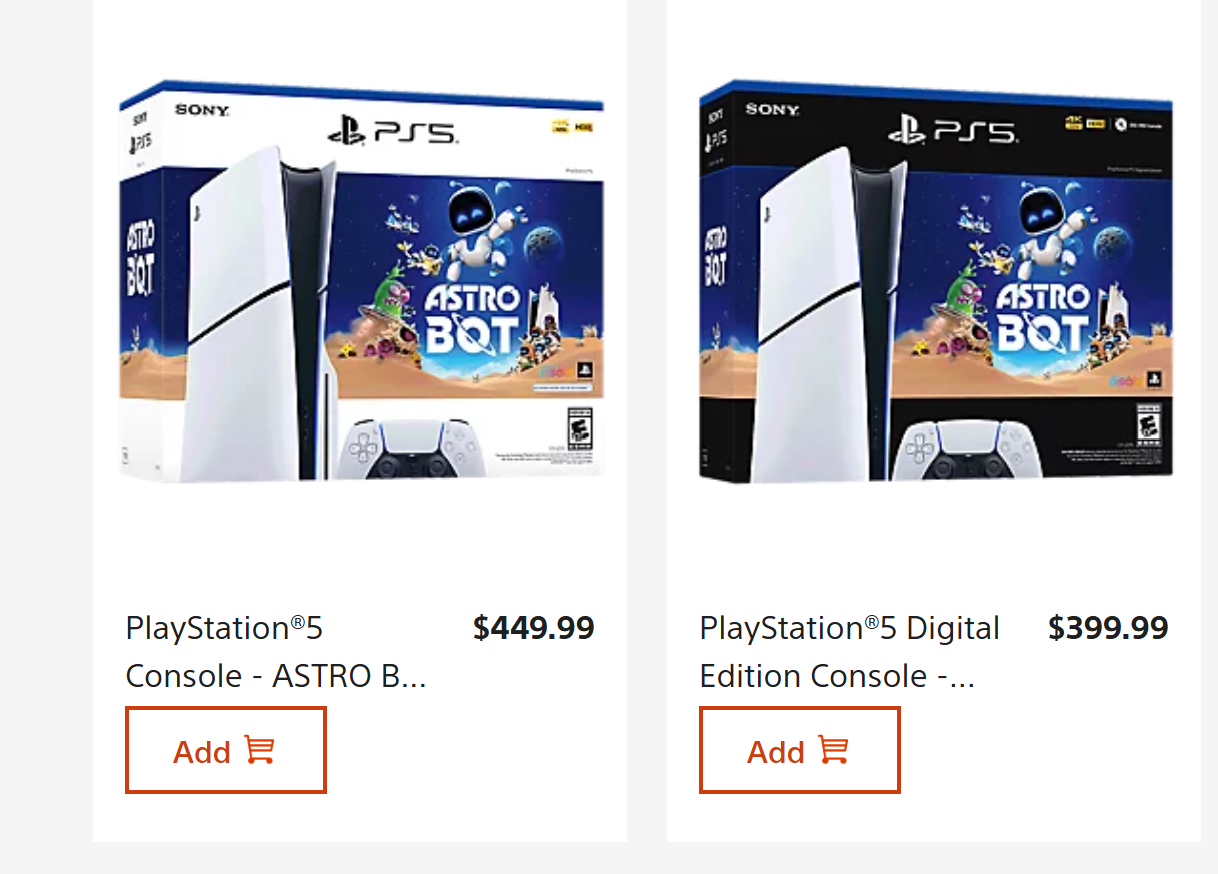Click the cart icon on PlayStation 5 Console's Add button
Viewport: 1218px width, 874px height.
(260, 751)
